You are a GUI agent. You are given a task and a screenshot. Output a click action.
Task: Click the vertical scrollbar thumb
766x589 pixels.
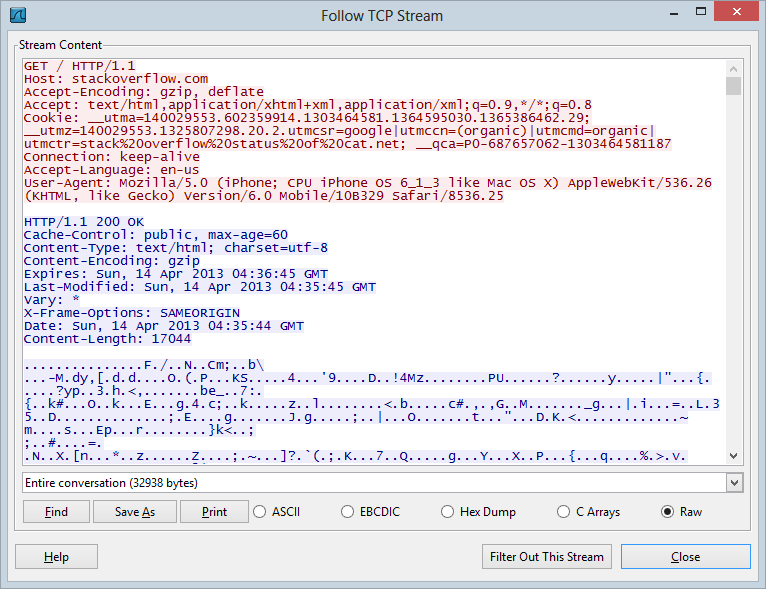(733, 86)
